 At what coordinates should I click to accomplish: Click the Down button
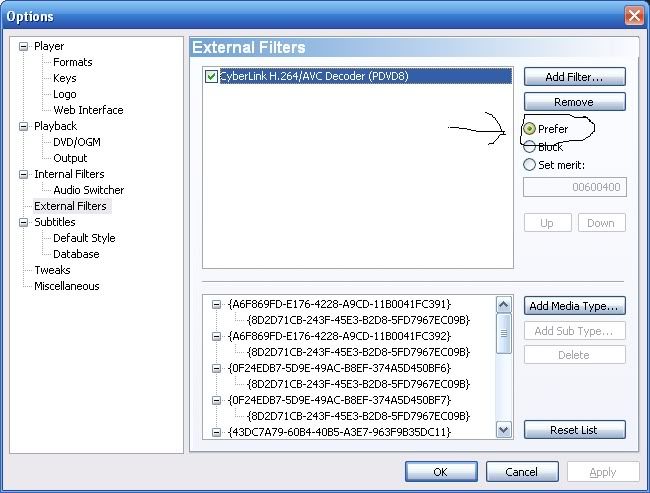[x=601, y=223]
